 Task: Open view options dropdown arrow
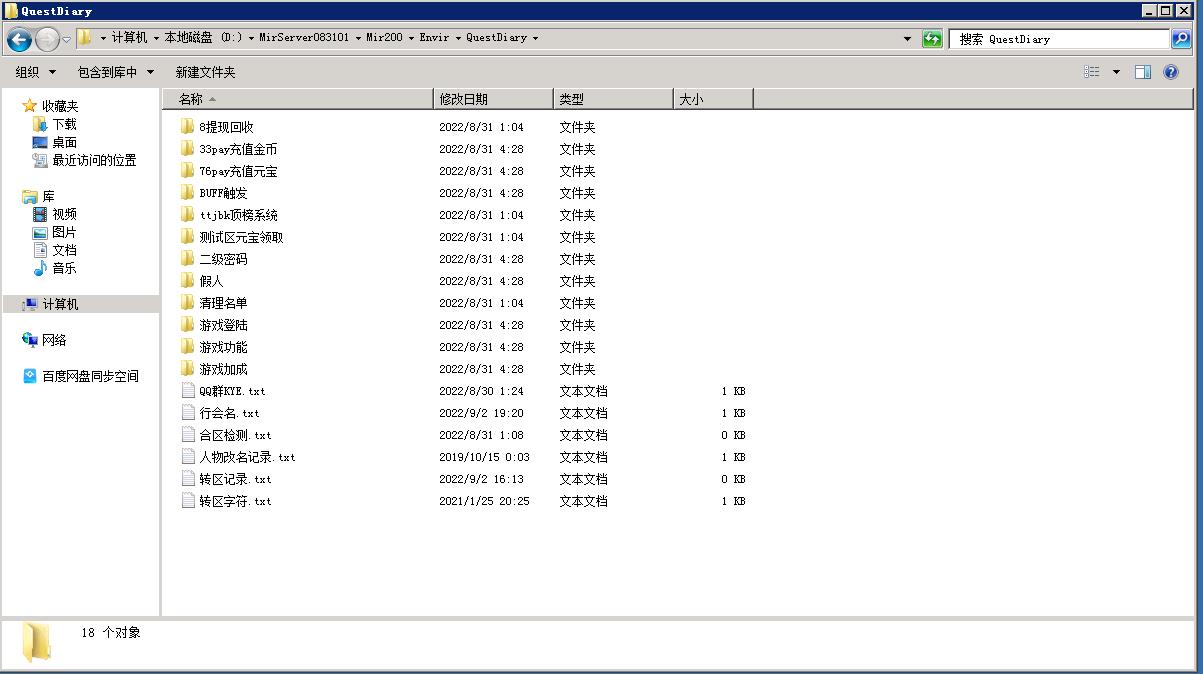tap(1116, 72)
